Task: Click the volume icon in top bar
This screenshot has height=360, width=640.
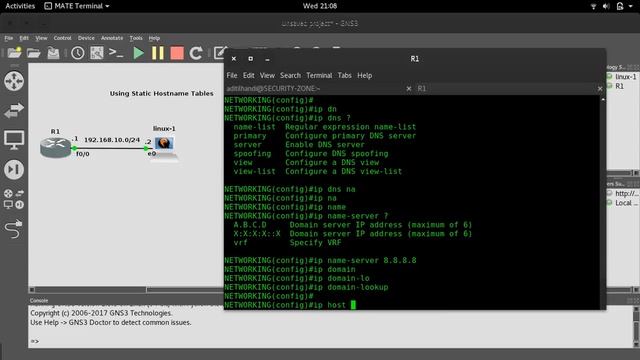Action: click(x=606, y=6)
